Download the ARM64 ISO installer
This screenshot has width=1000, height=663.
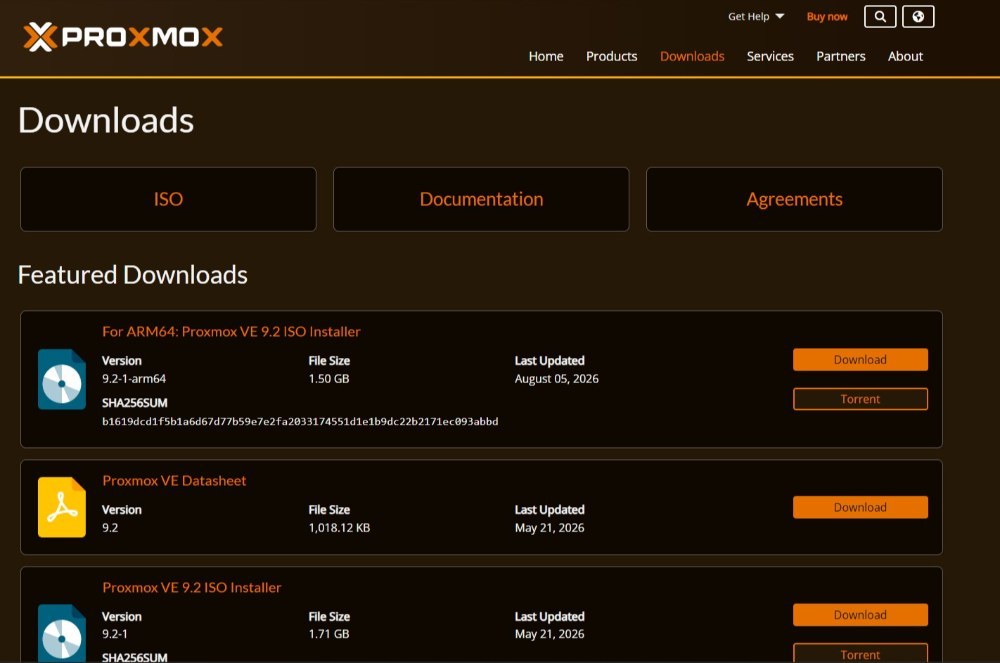[x=860, y=360]
